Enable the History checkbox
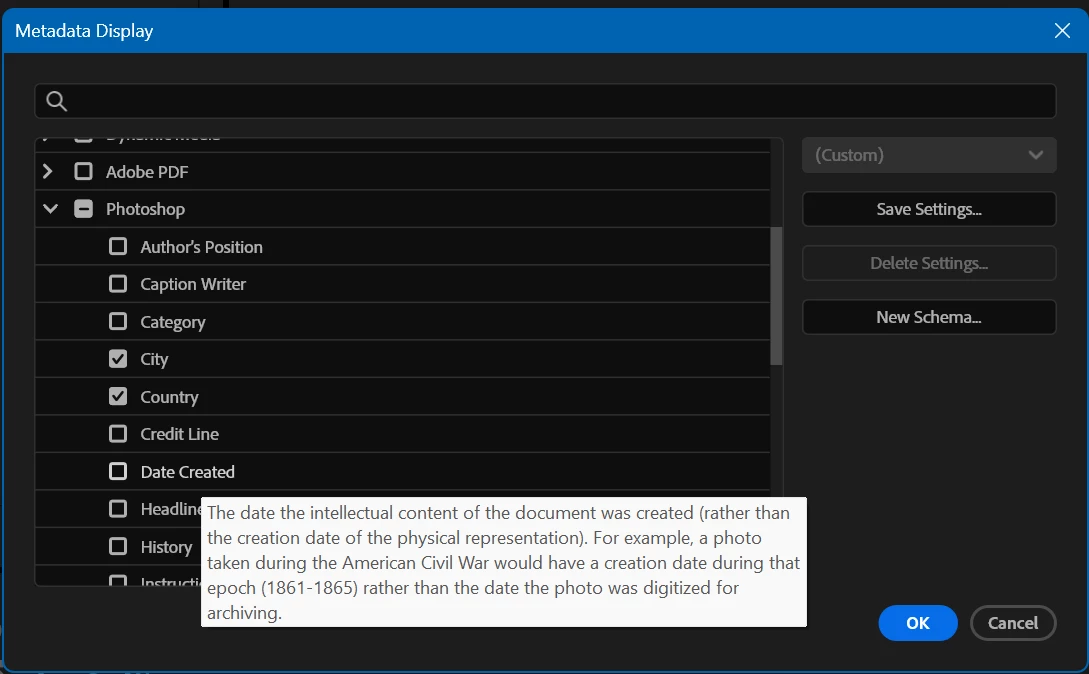This screenshot has height=674, width=1089. pos(118,546)
